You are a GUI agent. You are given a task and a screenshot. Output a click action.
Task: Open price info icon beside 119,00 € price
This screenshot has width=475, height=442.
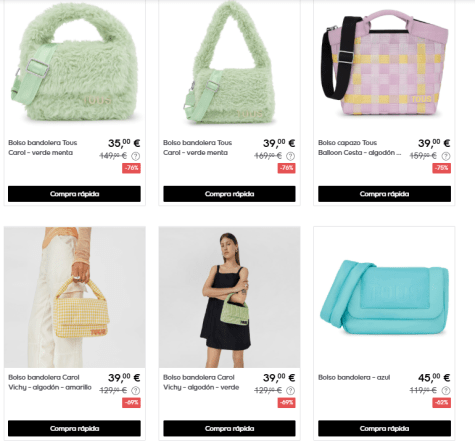coord(446,390)
